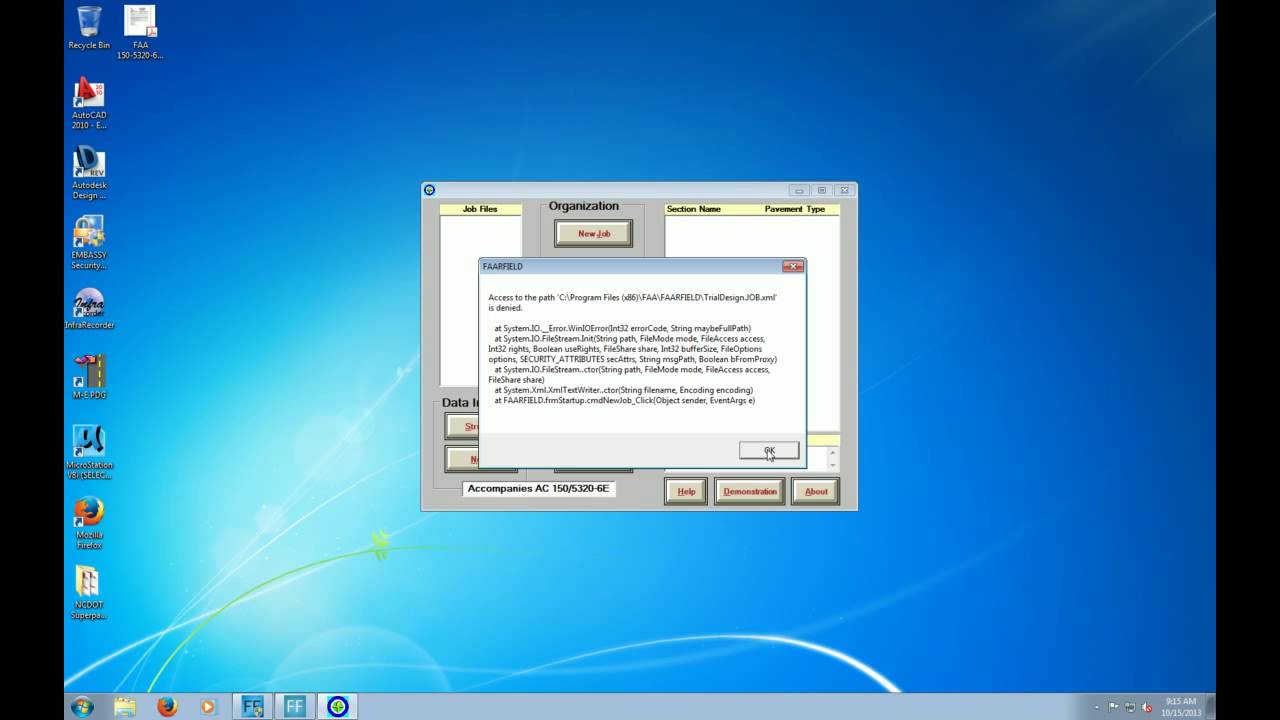Click the Pavement Type column header
The width and height of the screenshot is (1280, 720).
(x=795, y=209)
